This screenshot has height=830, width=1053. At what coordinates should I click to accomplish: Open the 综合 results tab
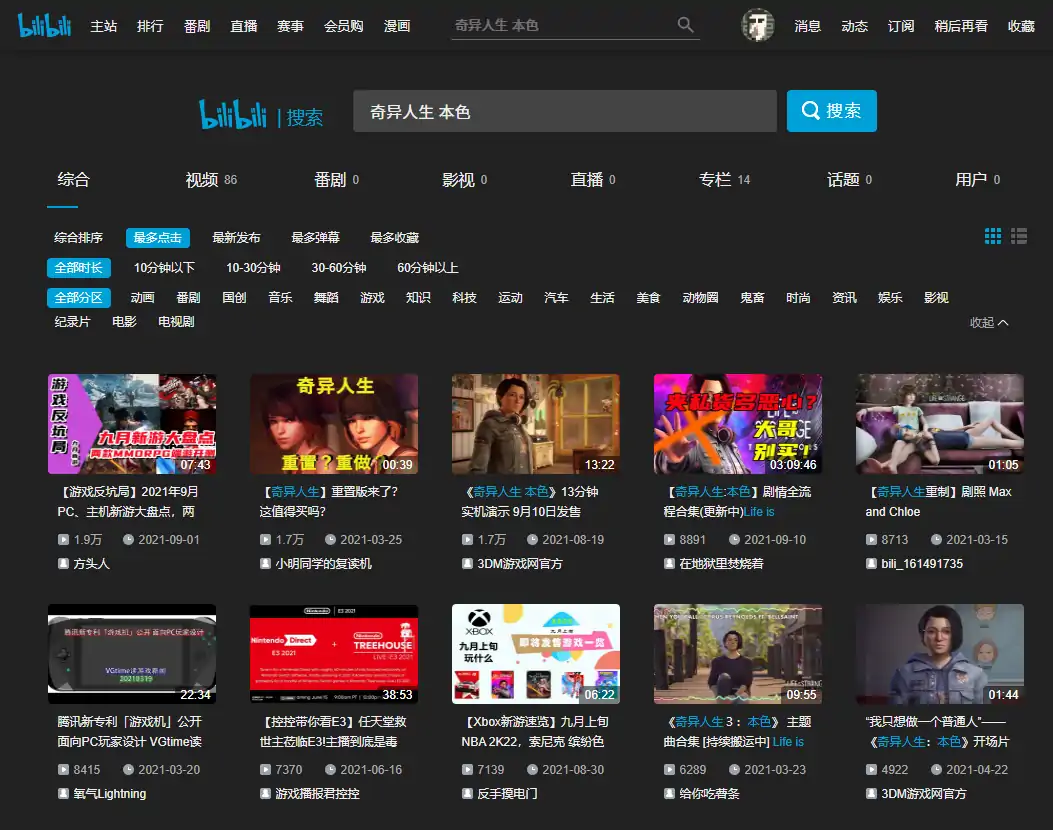(x=73, y=180)
